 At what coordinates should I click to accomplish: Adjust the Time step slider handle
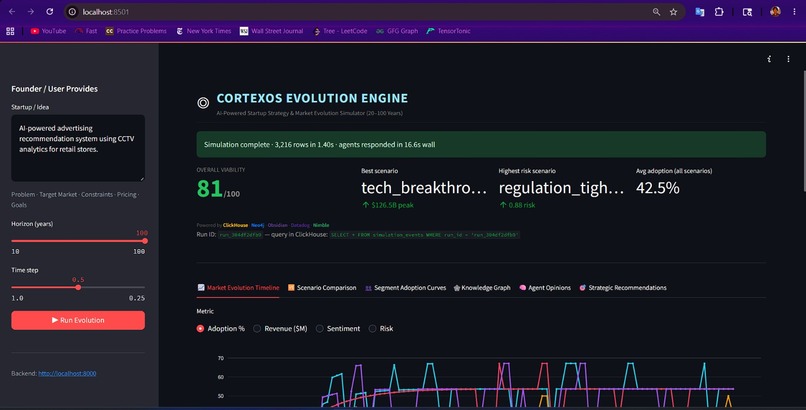coord(78,288)
